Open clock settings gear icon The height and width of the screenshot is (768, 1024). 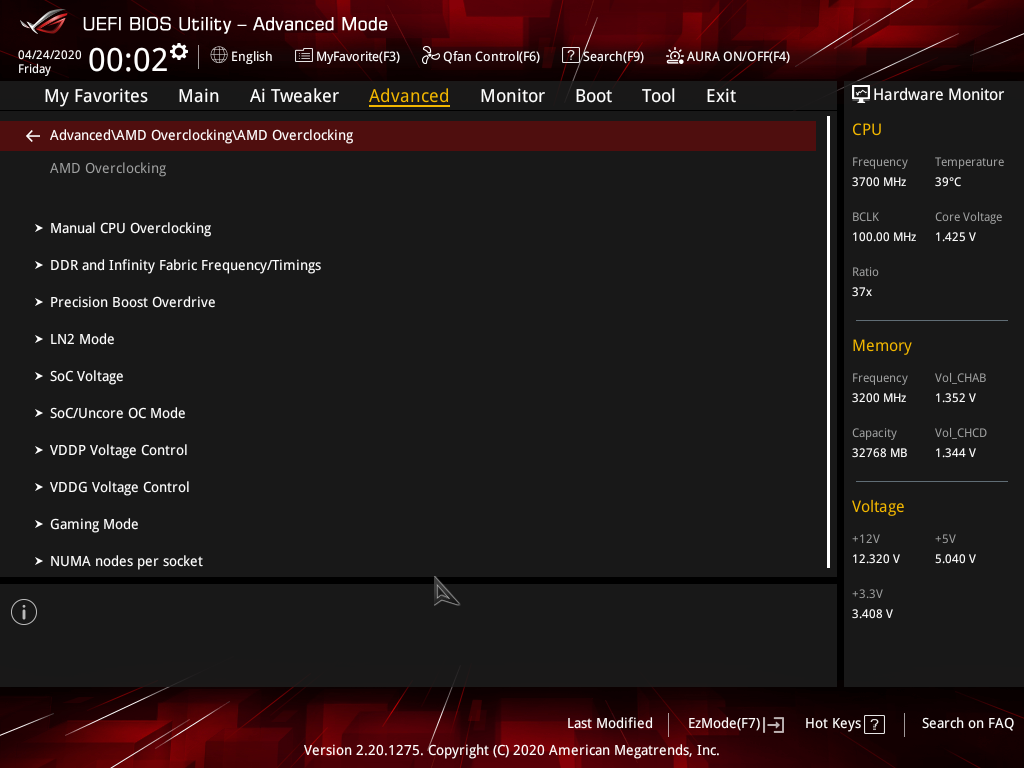point(179,52)
